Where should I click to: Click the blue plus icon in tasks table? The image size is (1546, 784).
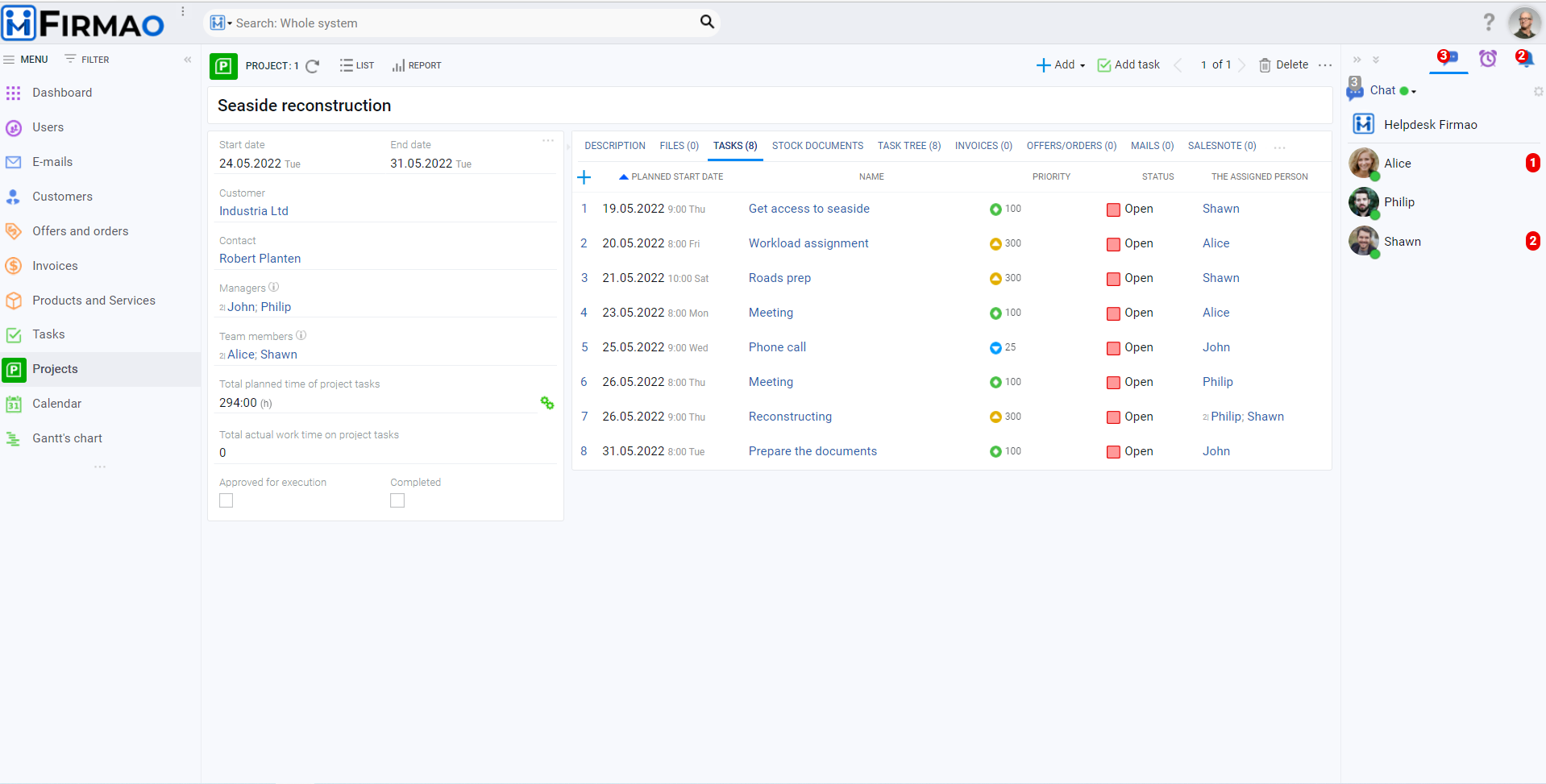coord(584,177)
